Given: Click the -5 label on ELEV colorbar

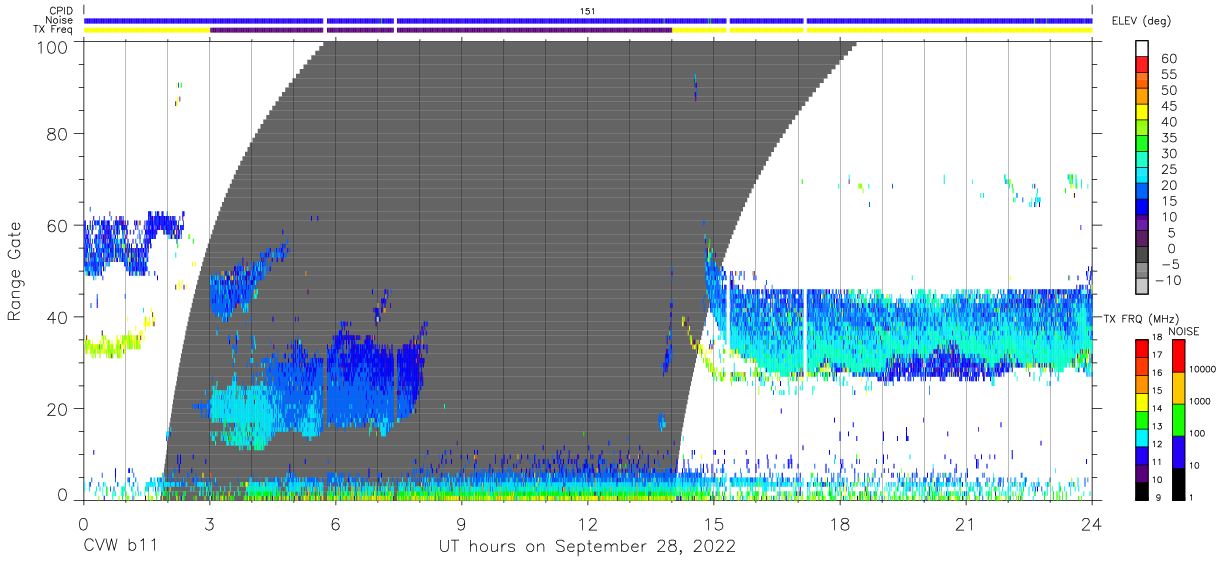Looking at the screenshot, I should click(x=1169, y=264).
